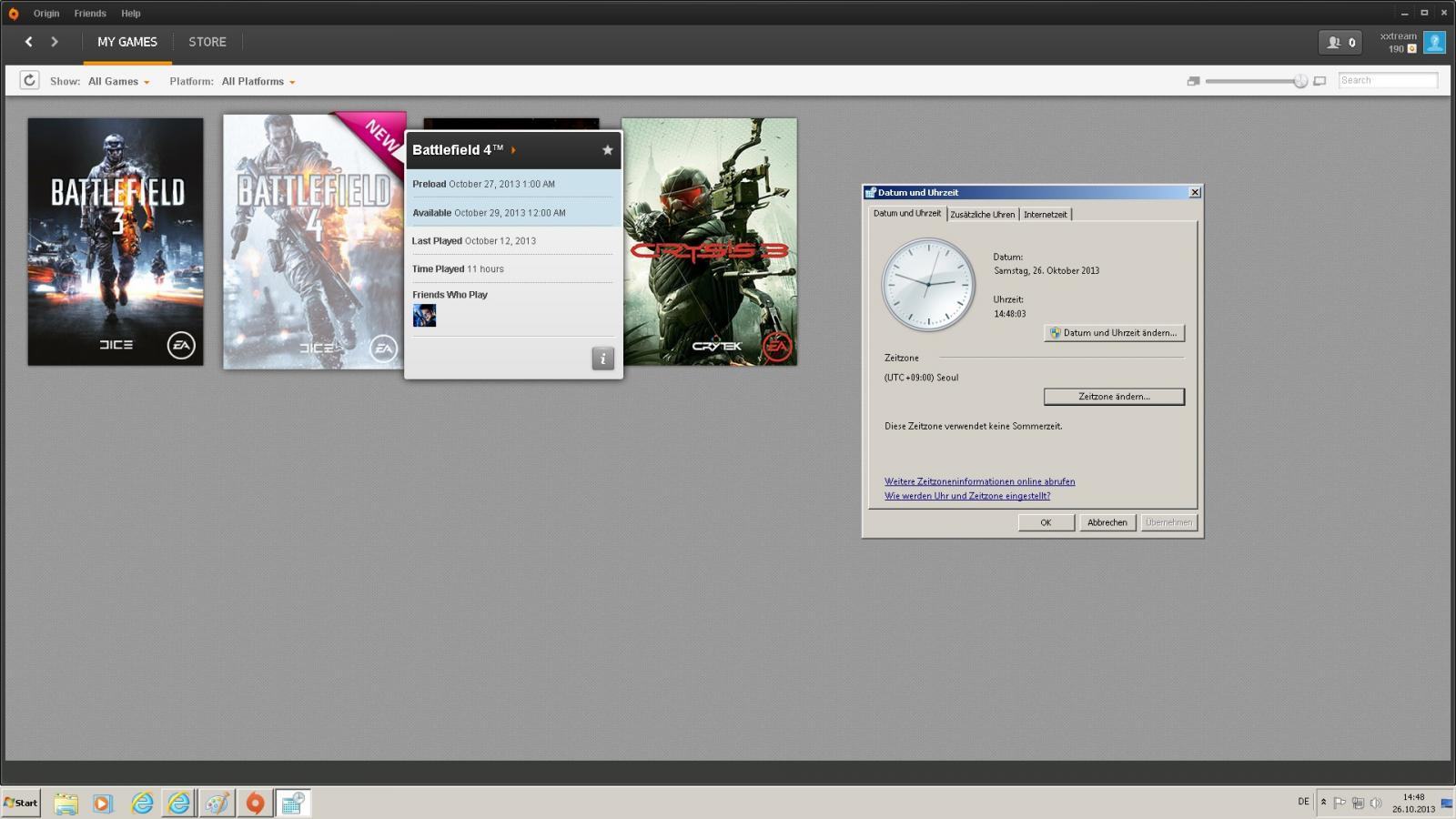Switch to Origin via taskbar icon
This screenshot has width=1456, height=819.
[x=256, y=803]
